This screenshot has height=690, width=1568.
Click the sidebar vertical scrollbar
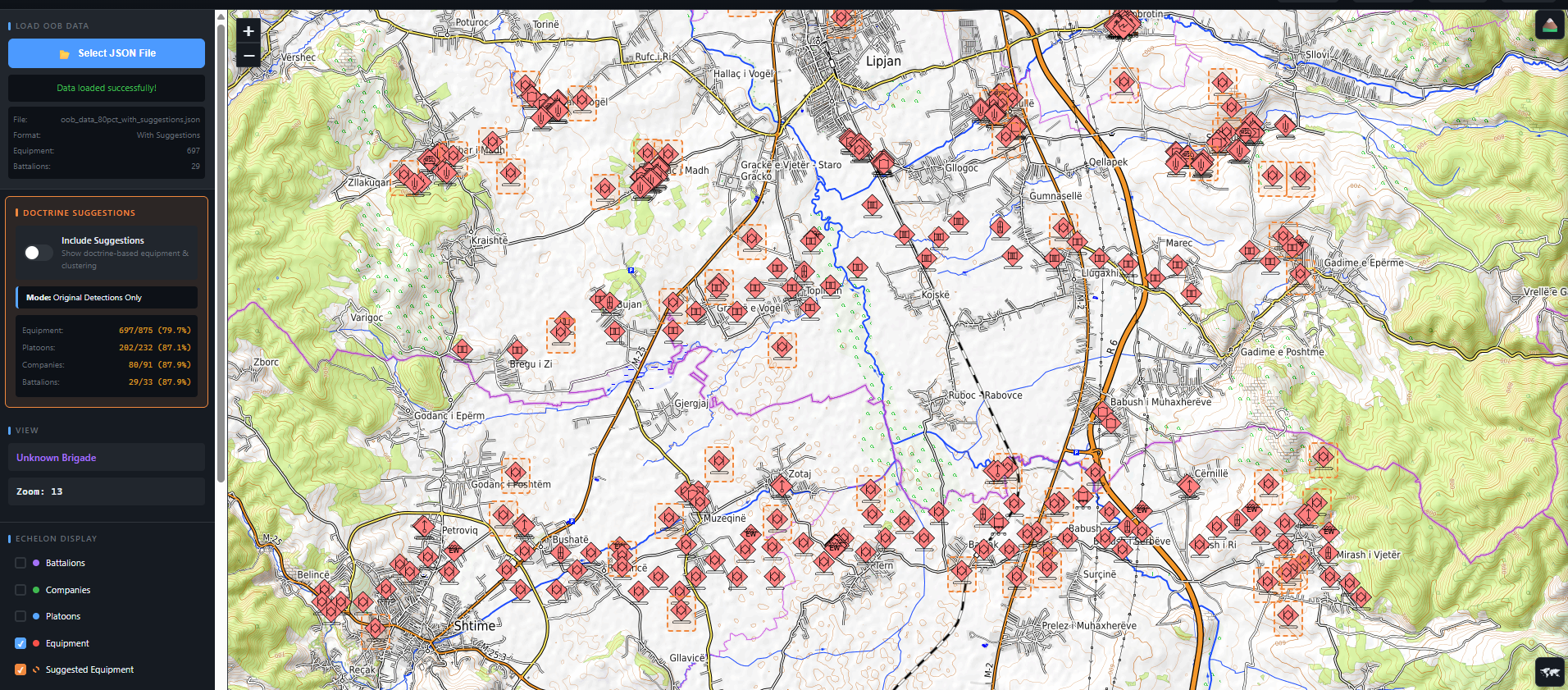pyautogui.click(x=221, y=246)
